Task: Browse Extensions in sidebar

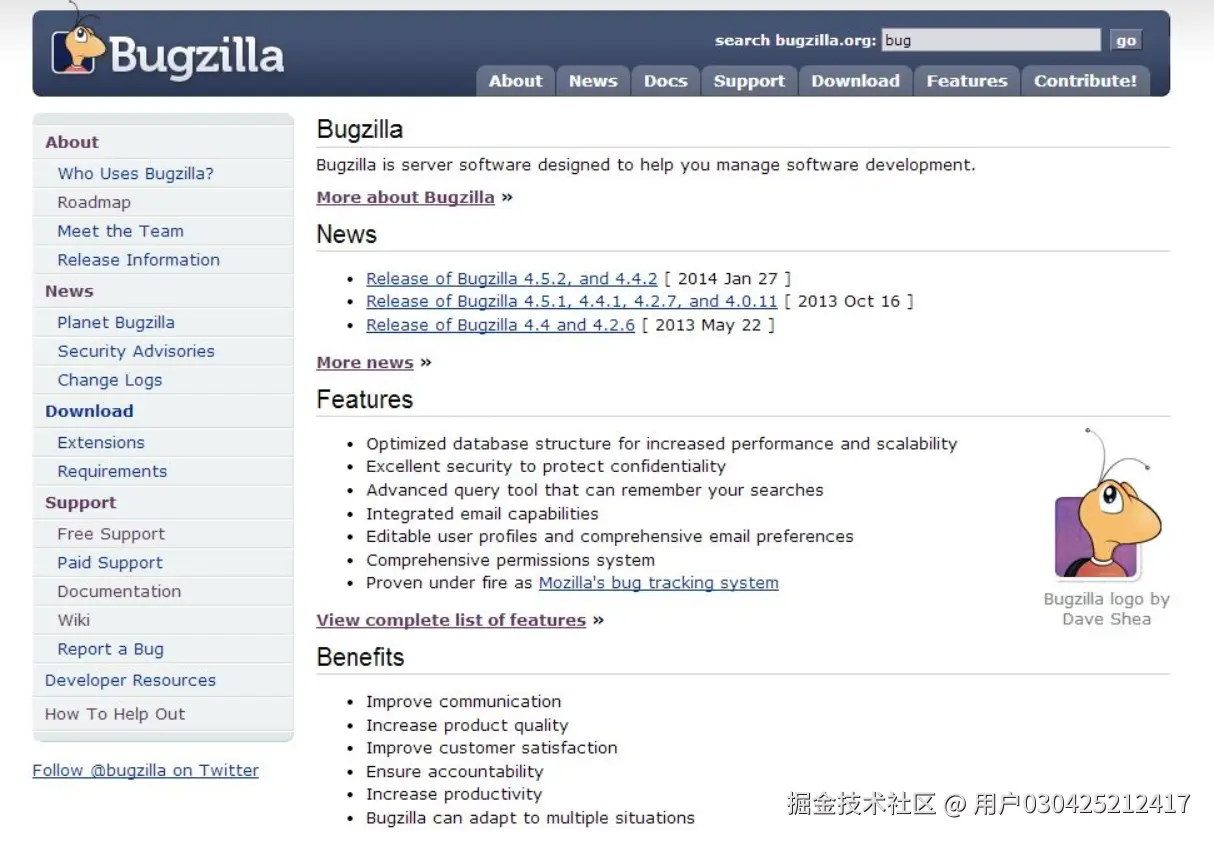Action: click(x=101, y=442)
